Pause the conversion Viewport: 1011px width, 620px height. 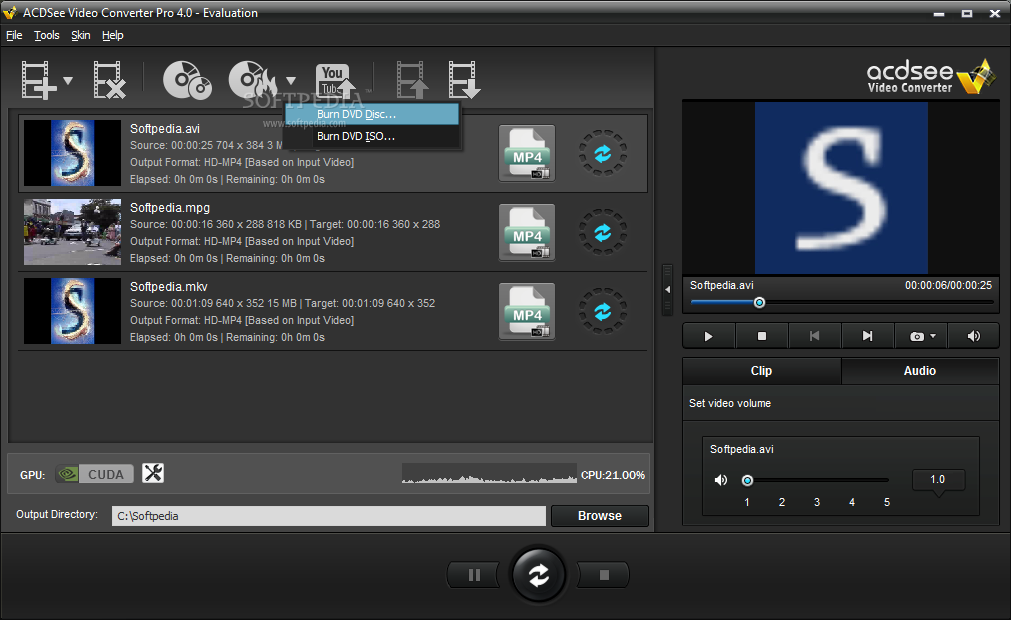474,575
